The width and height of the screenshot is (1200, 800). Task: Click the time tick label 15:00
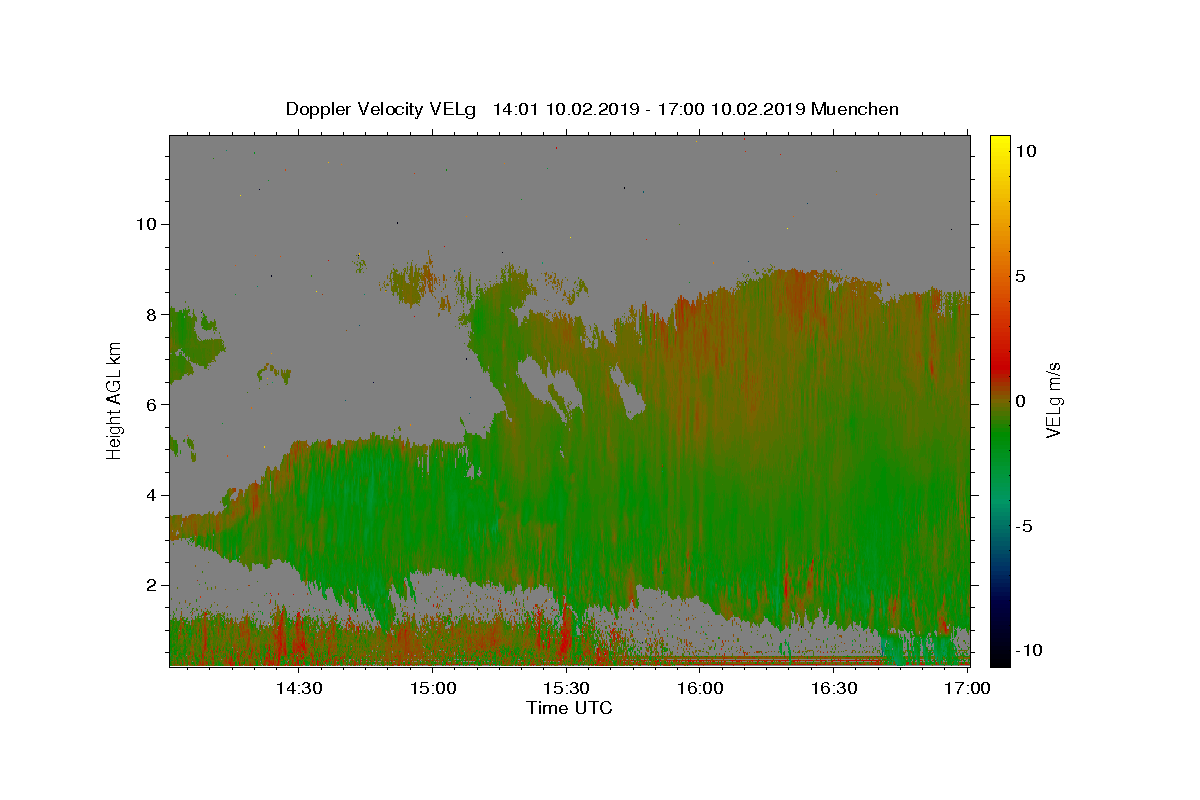point(433,688)
